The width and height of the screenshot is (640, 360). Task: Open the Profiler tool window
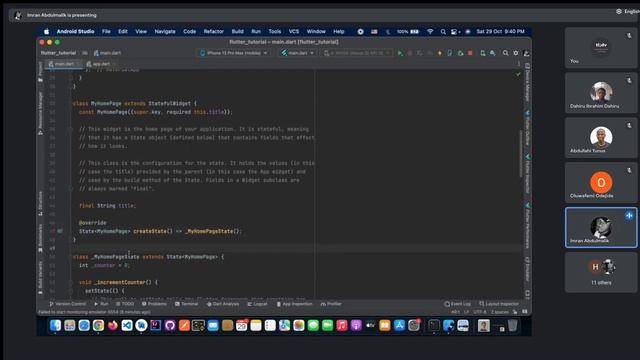click(x=331, y=304)
